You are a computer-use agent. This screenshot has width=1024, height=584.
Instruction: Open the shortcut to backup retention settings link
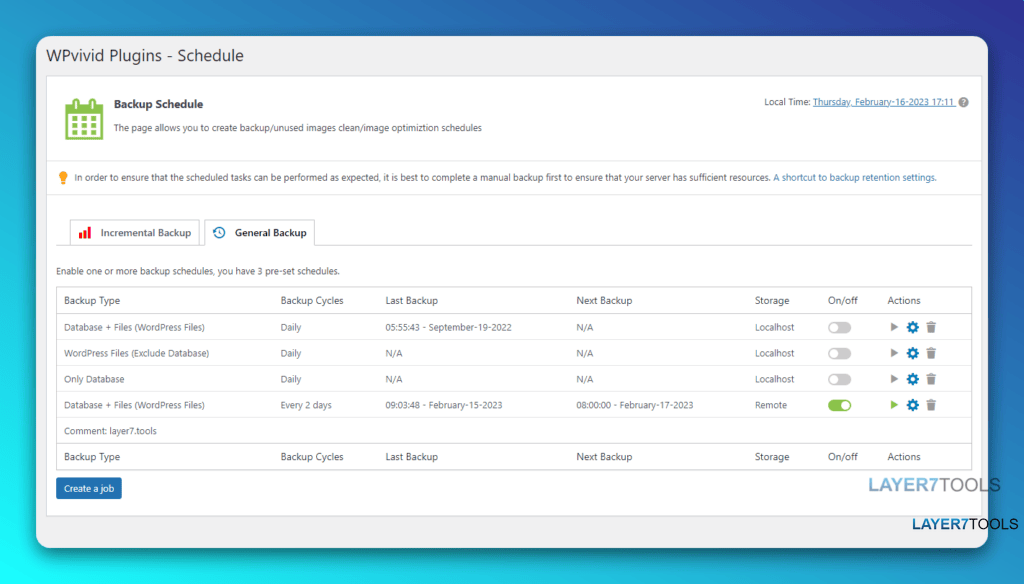coord(854,178)
